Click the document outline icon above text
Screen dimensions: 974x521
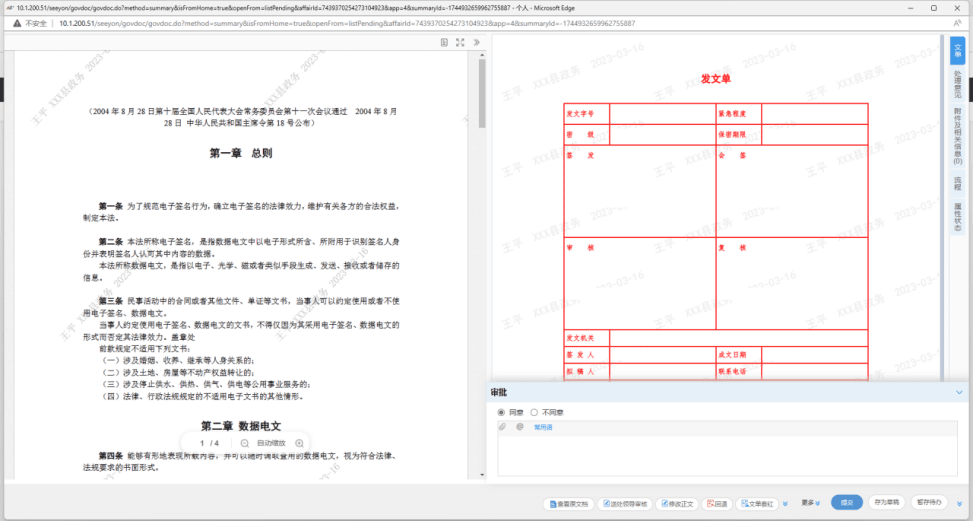444,42
